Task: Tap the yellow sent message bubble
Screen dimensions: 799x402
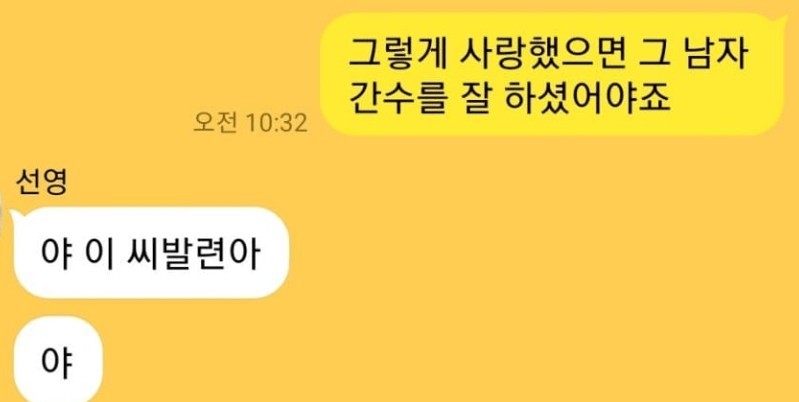Action: point(552,74)
